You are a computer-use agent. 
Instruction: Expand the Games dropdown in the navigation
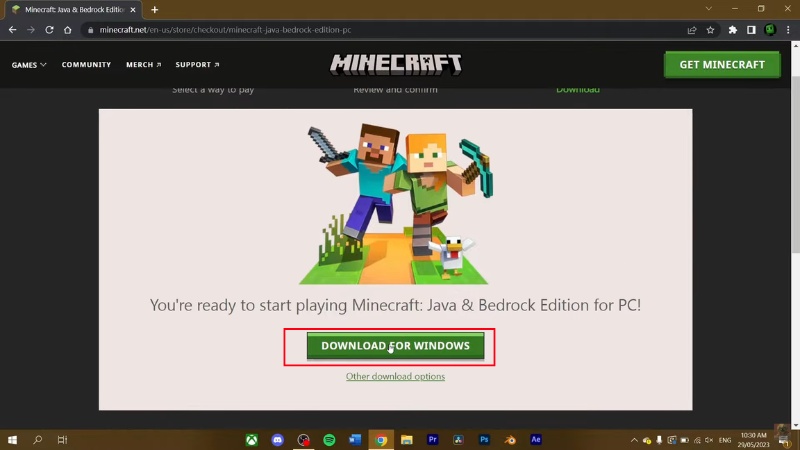[29, 65]
